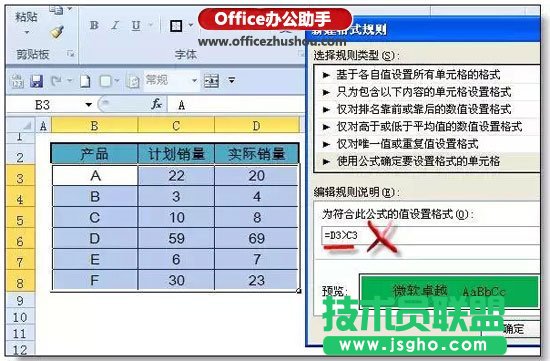Click cell with planned sales 22
This screenshot has width=550, height=361.
pos(176,175)
